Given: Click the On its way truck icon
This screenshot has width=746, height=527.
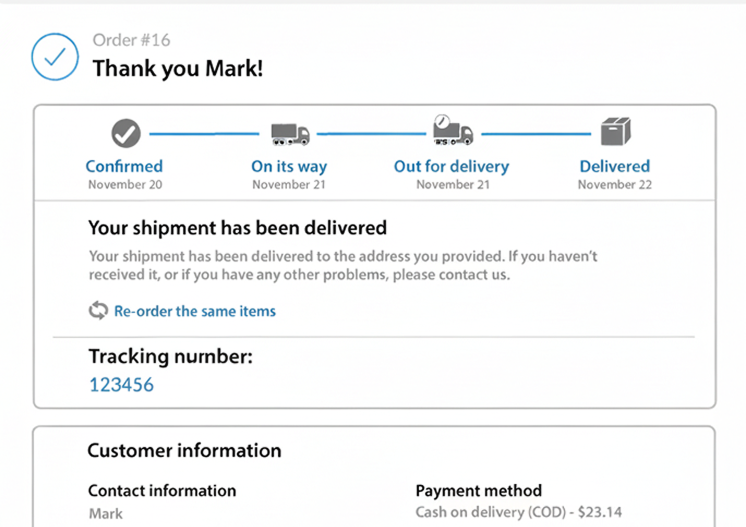Looking at the screenshot, I should coord(290,133).
